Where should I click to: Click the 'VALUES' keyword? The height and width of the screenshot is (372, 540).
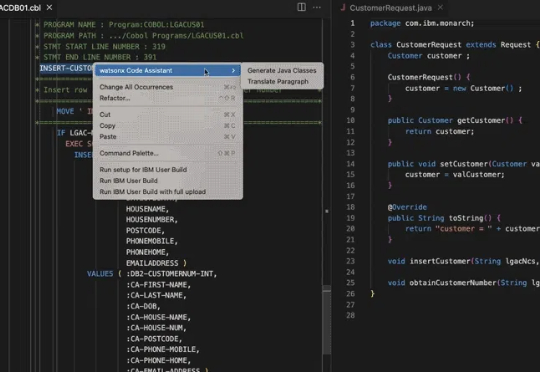click(x=100, y=274)
